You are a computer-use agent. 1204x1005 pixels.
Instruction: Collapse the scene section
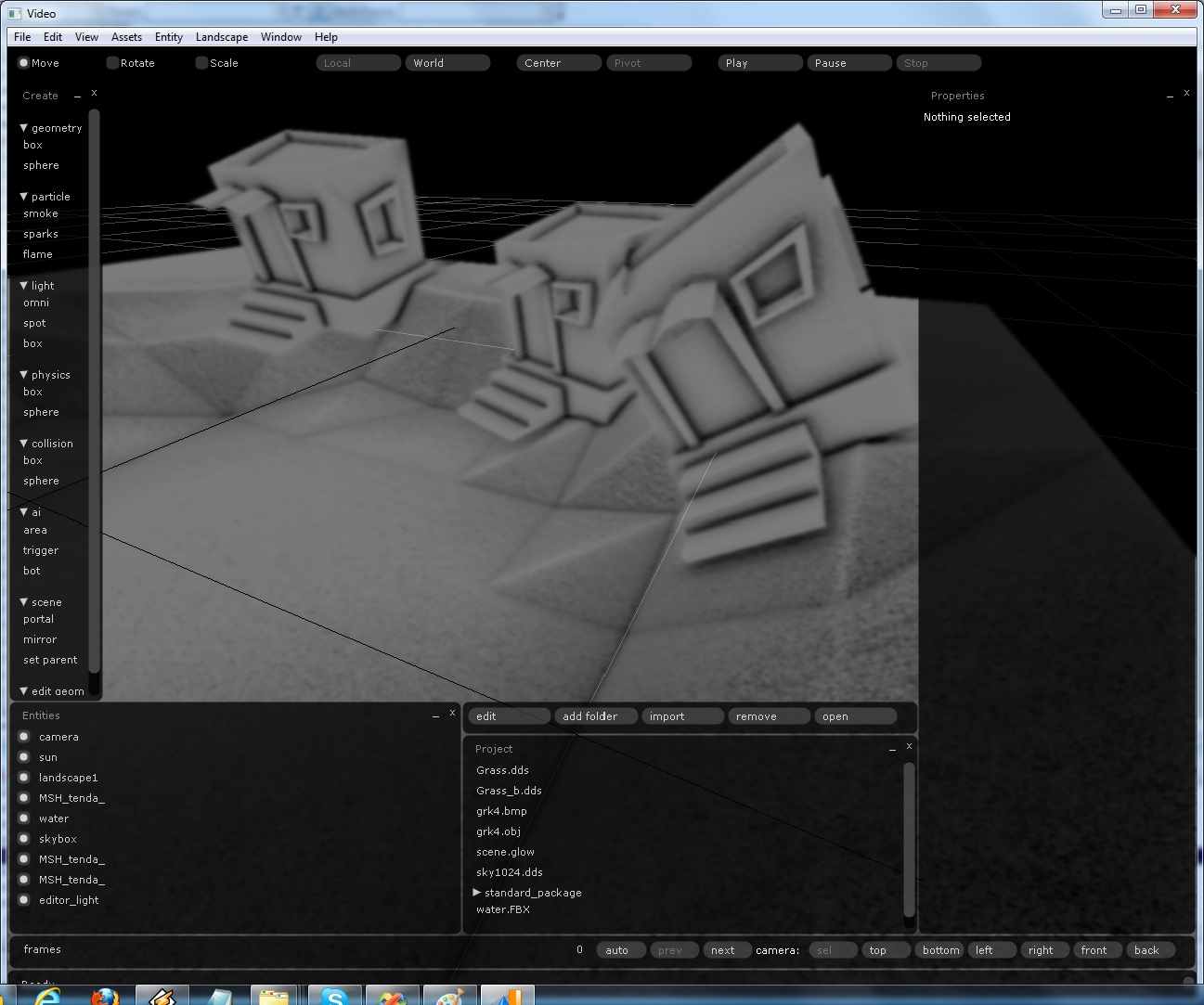click(24, 602)
